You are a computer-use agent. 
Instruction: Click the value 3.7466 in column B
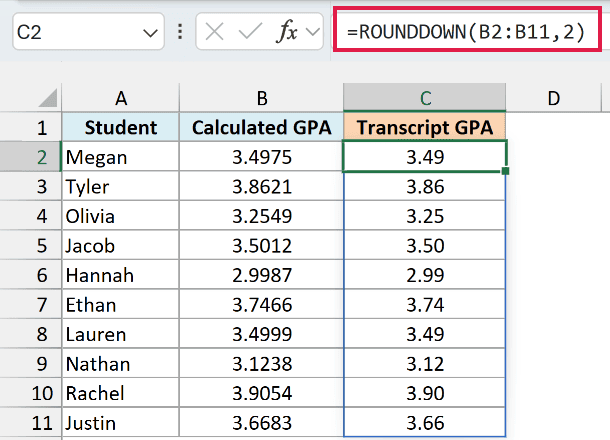tap(261, 305)
